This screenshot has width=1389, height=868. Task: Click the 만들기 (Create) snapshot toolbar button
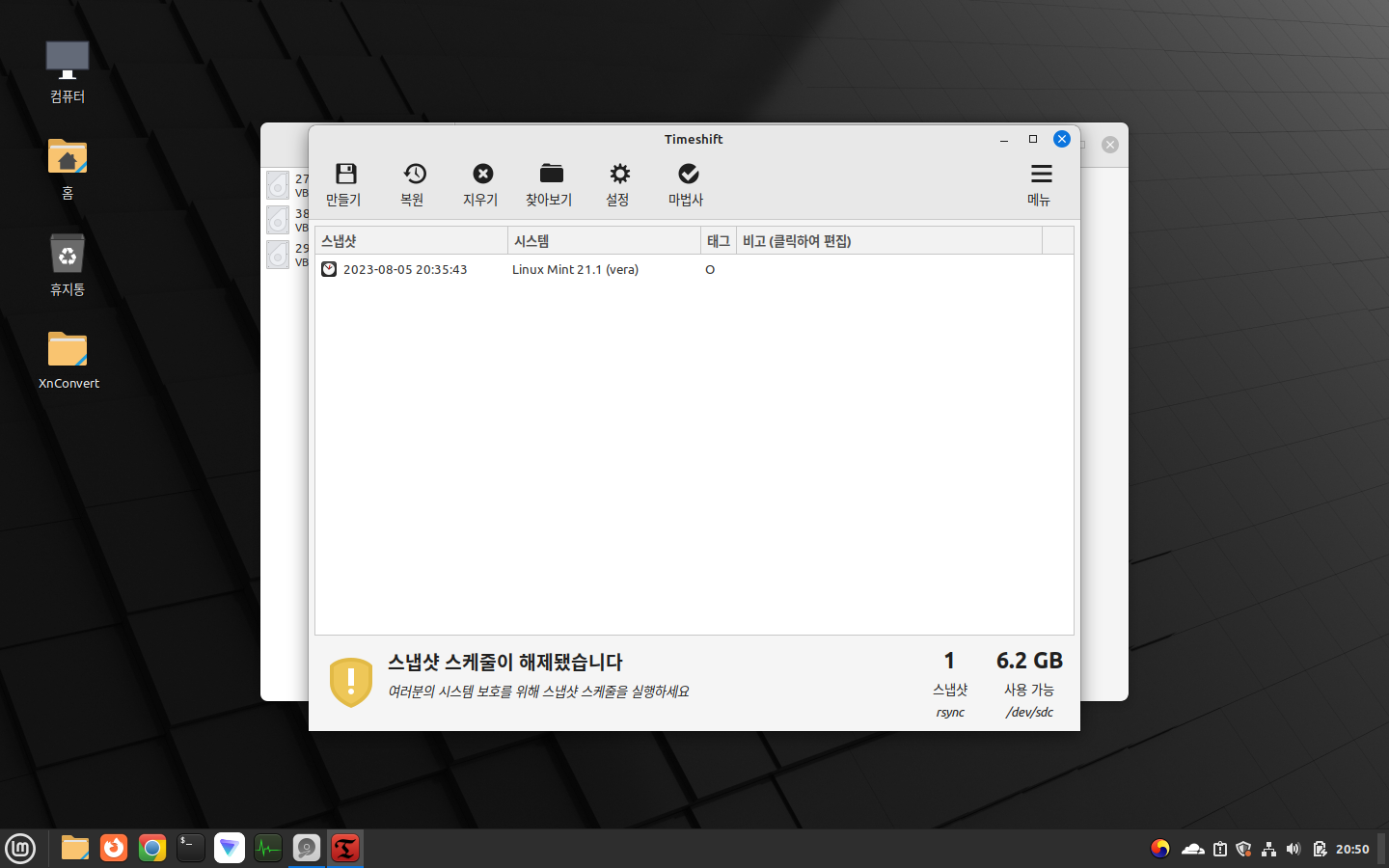[344, 185]
